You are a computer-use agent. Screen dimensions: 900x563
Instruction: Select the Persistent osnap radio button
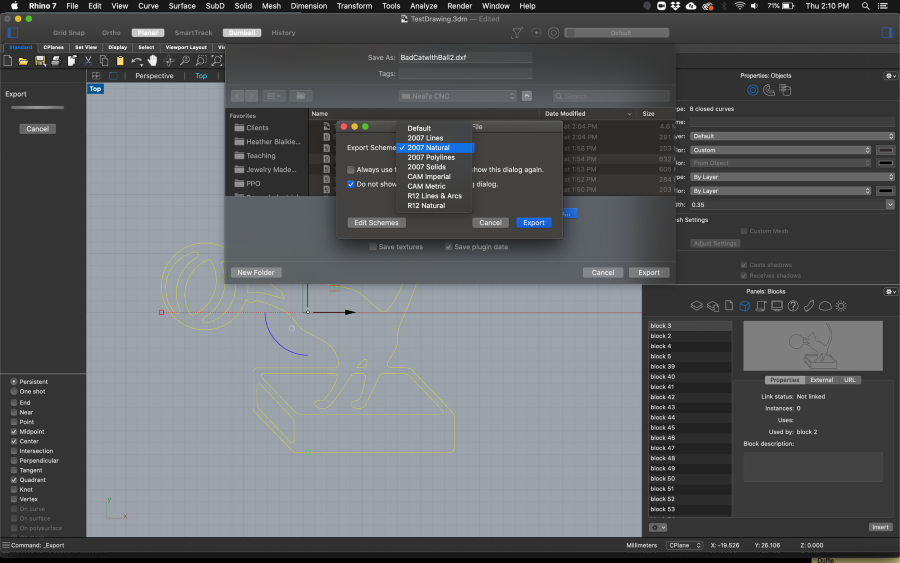point(14,382)
